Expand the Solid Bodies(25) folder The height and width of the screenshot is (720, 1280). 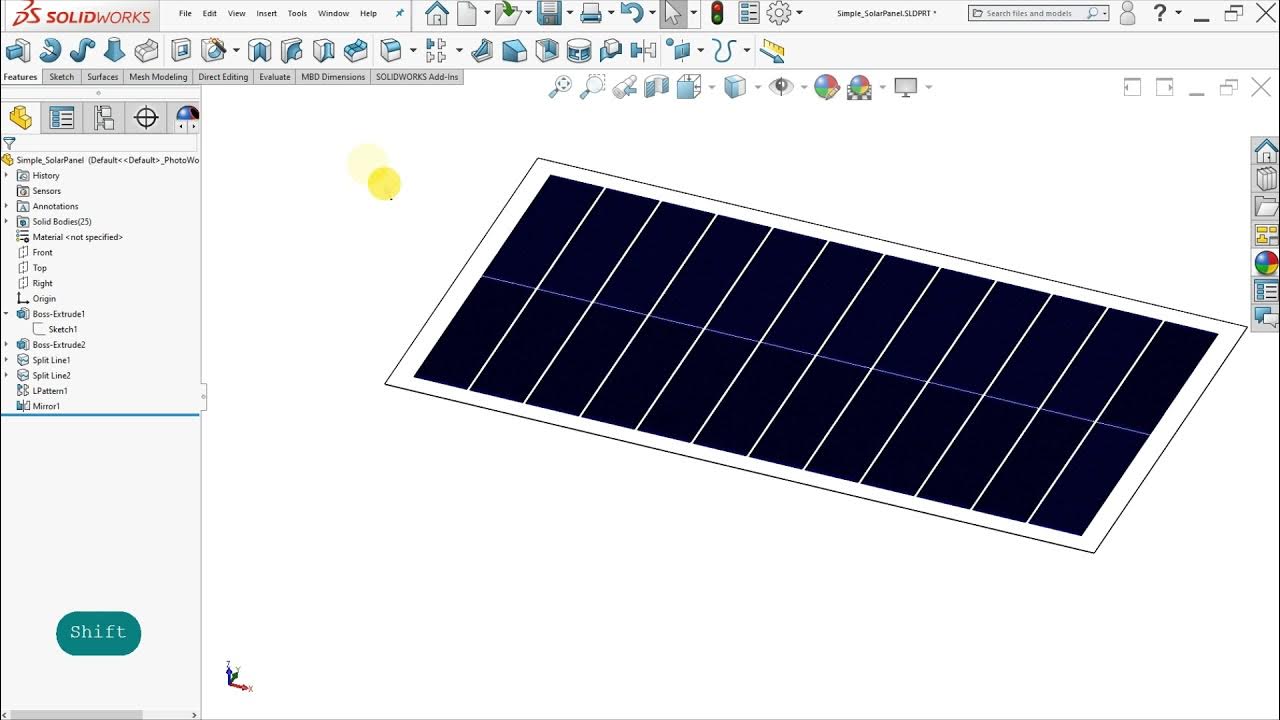tap(6, 221)
